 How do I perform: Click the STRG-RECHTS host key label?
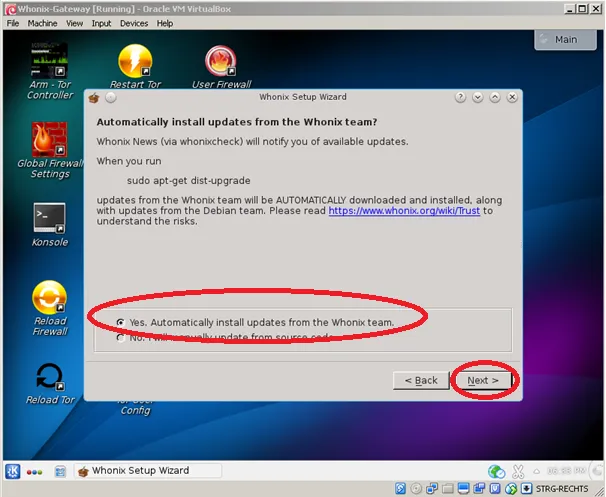pos(562,489)
